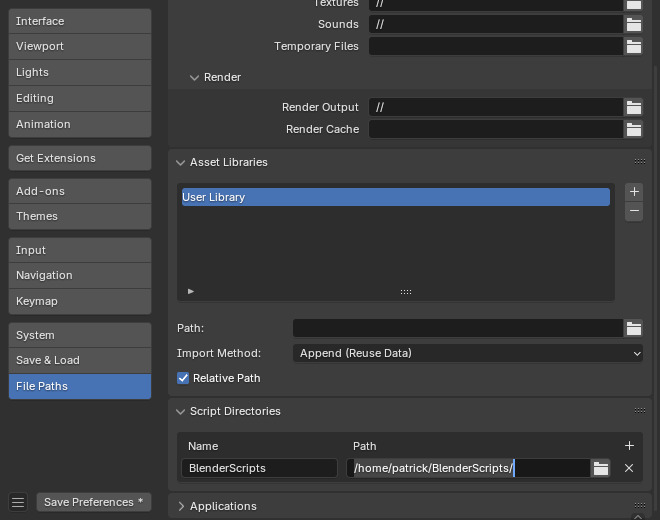Screen dimensions: 660x520
Task: Open the preferences hamburger menu
Action: point(18,502)
